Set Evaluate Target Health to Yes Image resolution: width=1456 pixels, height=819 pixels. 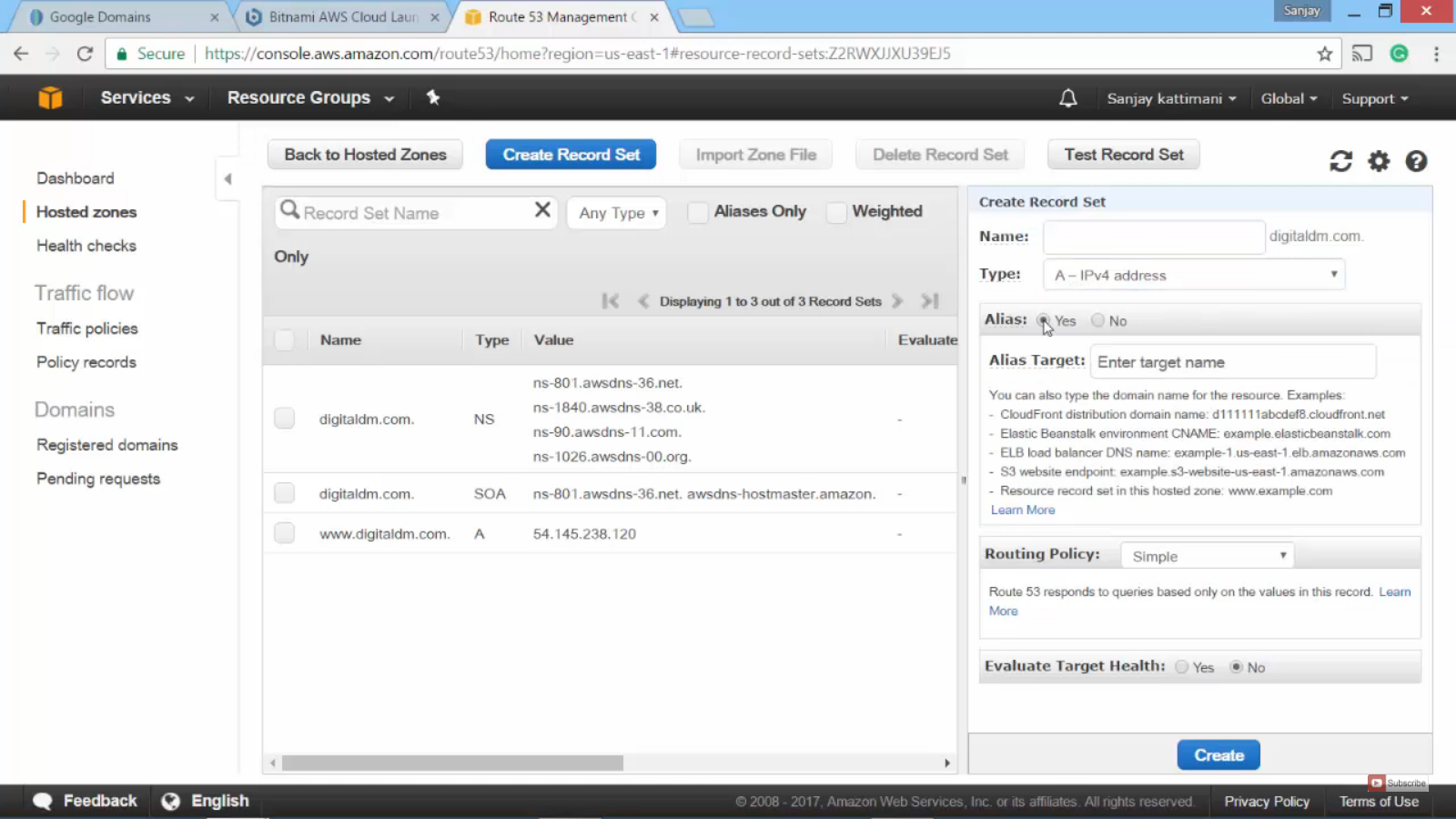click(x=1181, y=667)
